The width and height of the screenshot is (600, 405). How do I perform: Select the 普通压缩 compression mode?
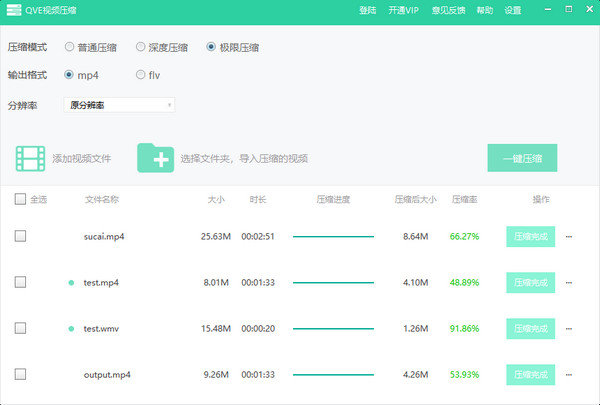[x=69, y=47]
